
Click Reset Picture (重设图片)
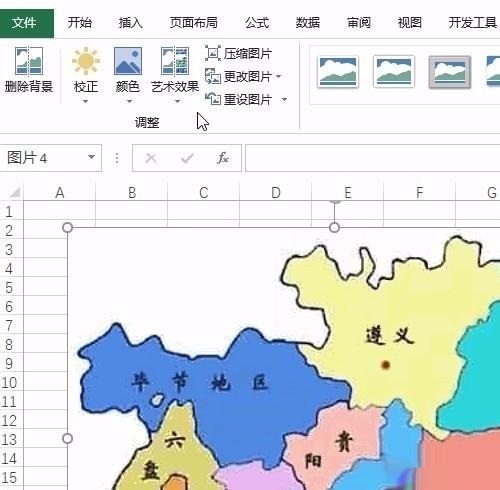point(239,99)
